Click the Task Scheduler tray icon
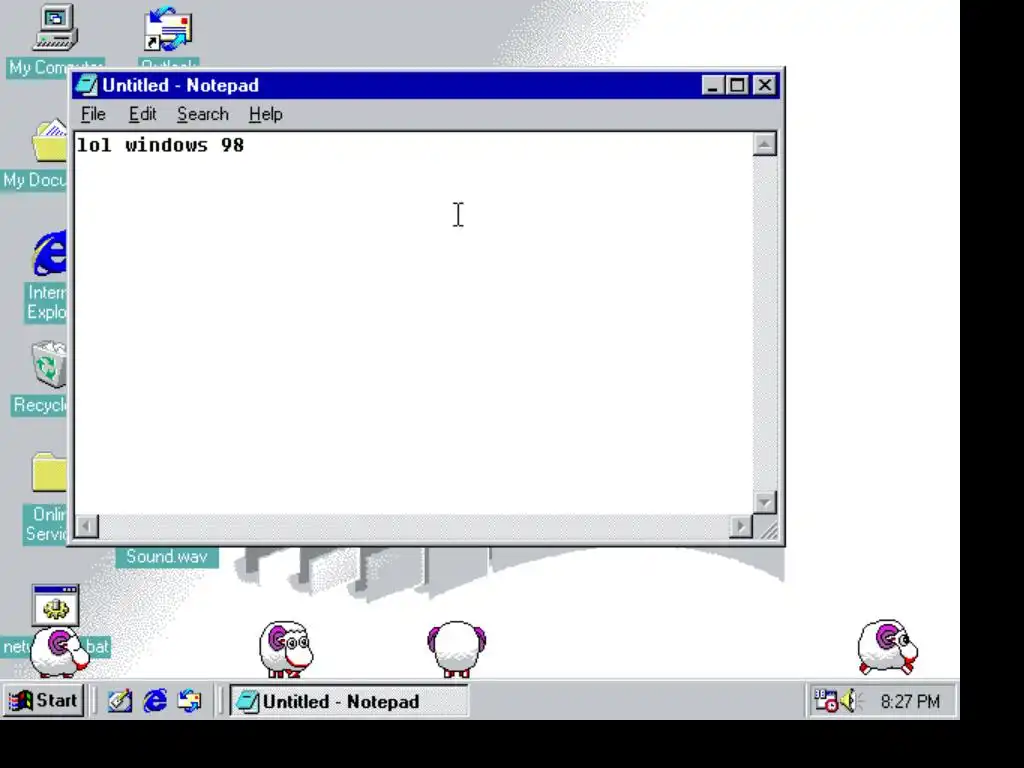The height and width of the screenshot is (768, 1024). pos(825,701)
